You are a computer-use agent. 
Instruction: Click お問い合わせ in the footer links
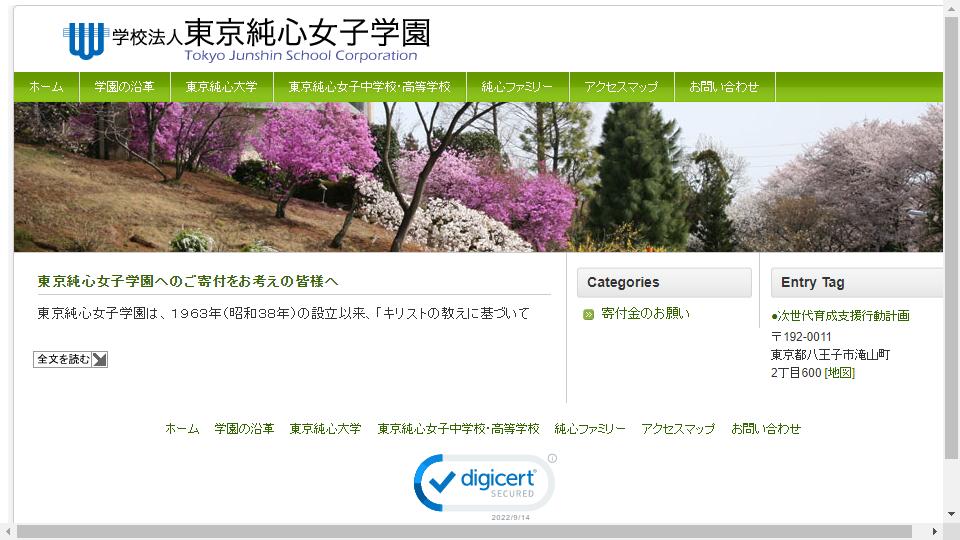pos(766,429)
